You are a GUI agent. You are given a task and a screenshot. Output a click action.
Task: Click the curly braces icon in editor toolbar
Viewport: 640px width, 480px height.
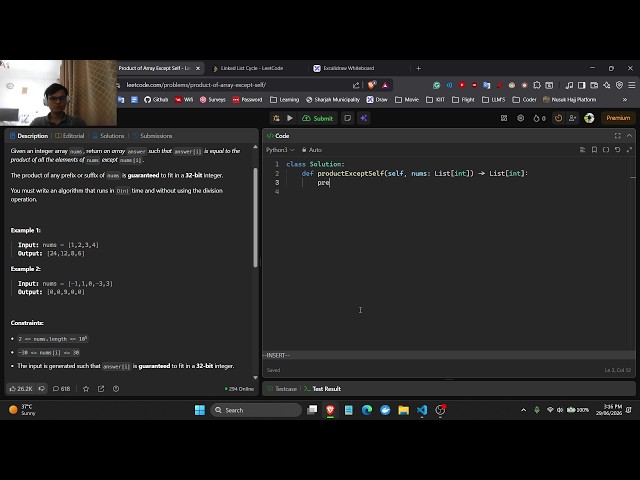pos(606,150)
